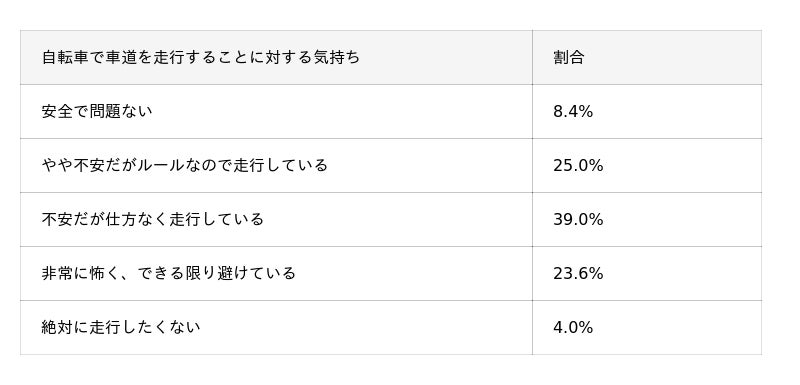Click the 39.0% percentage cell
Viewport: 800px width, 385px height.
(647, 220)
